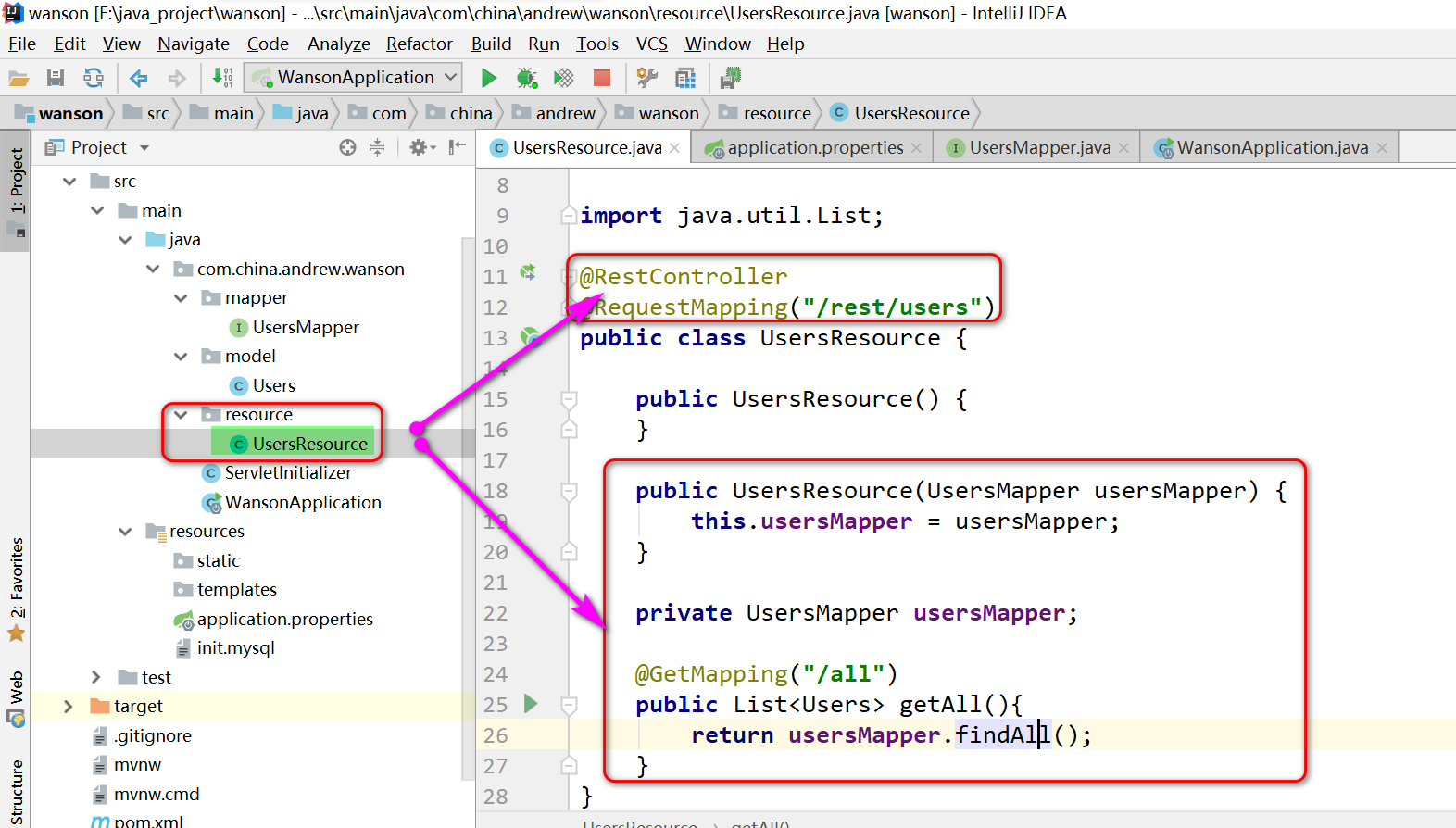Image resolution: width=1456 pixels, height=828 pixels.
Task: Toggle code fold at line 15 constructor
Action: (570, 399)
